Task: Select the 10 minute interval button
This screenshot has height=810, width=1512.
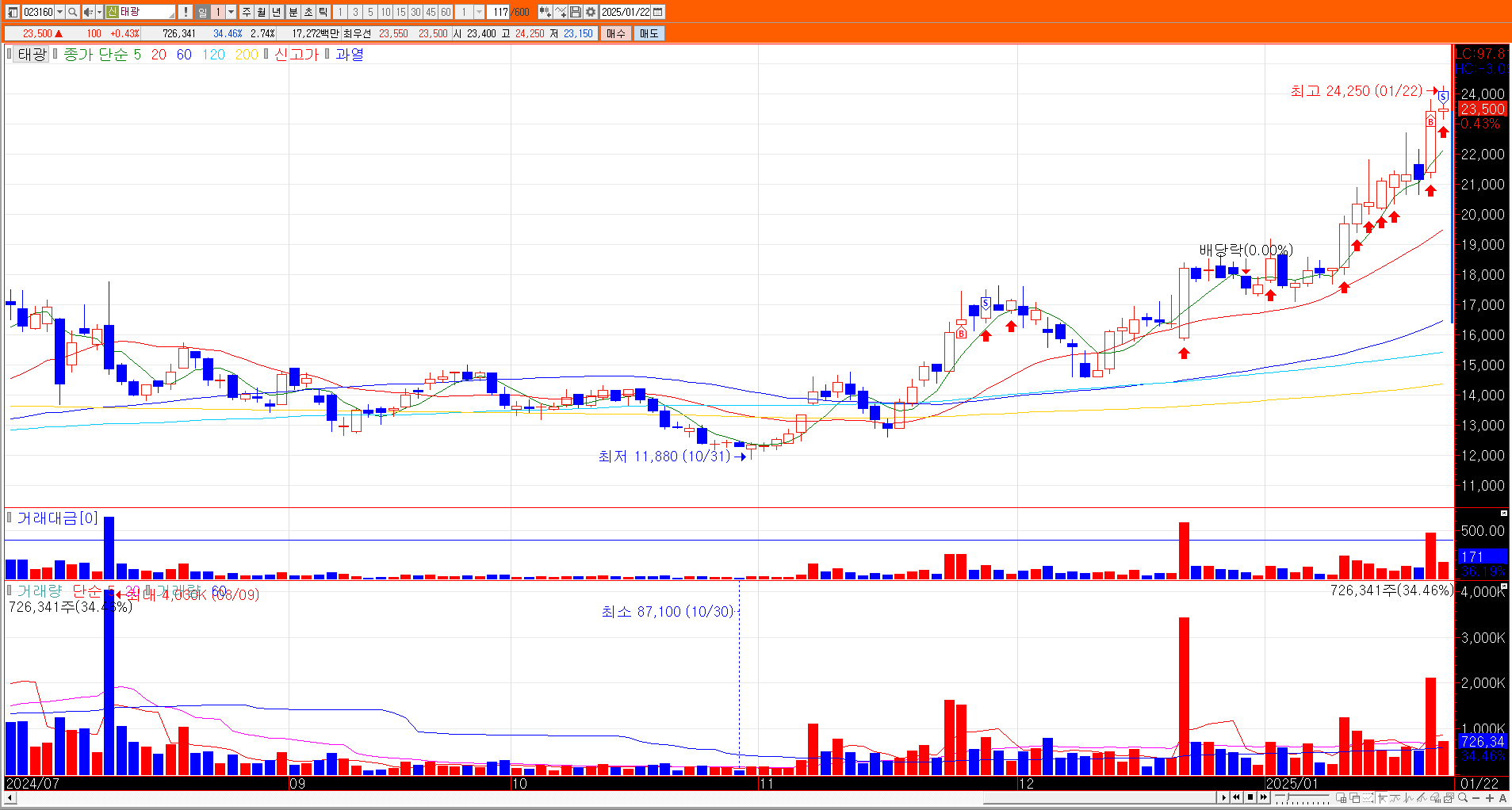Action: click(x=385, y=12)
